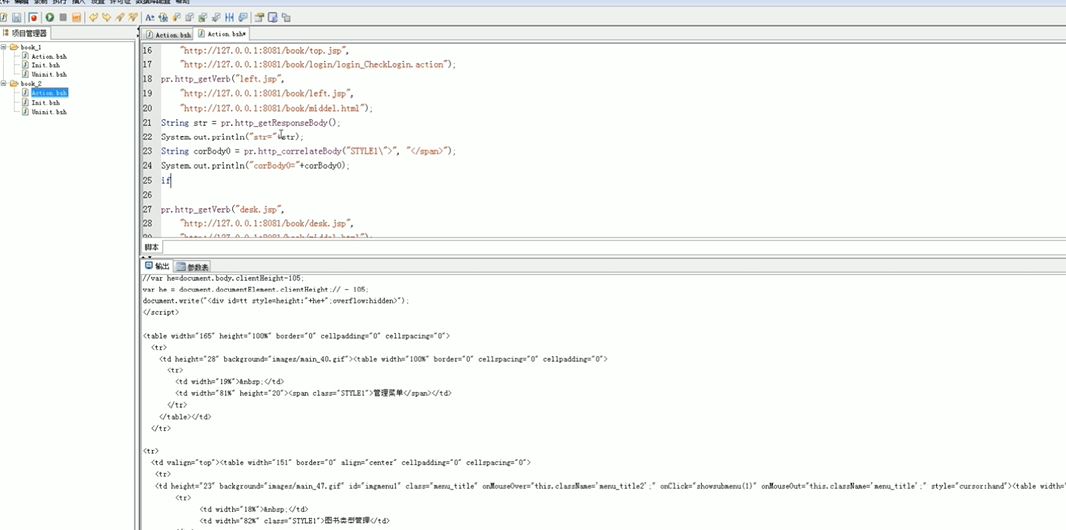1066x530 pixels.
Task: Click the last icon in the toolbar
Action: click(286, 17)
